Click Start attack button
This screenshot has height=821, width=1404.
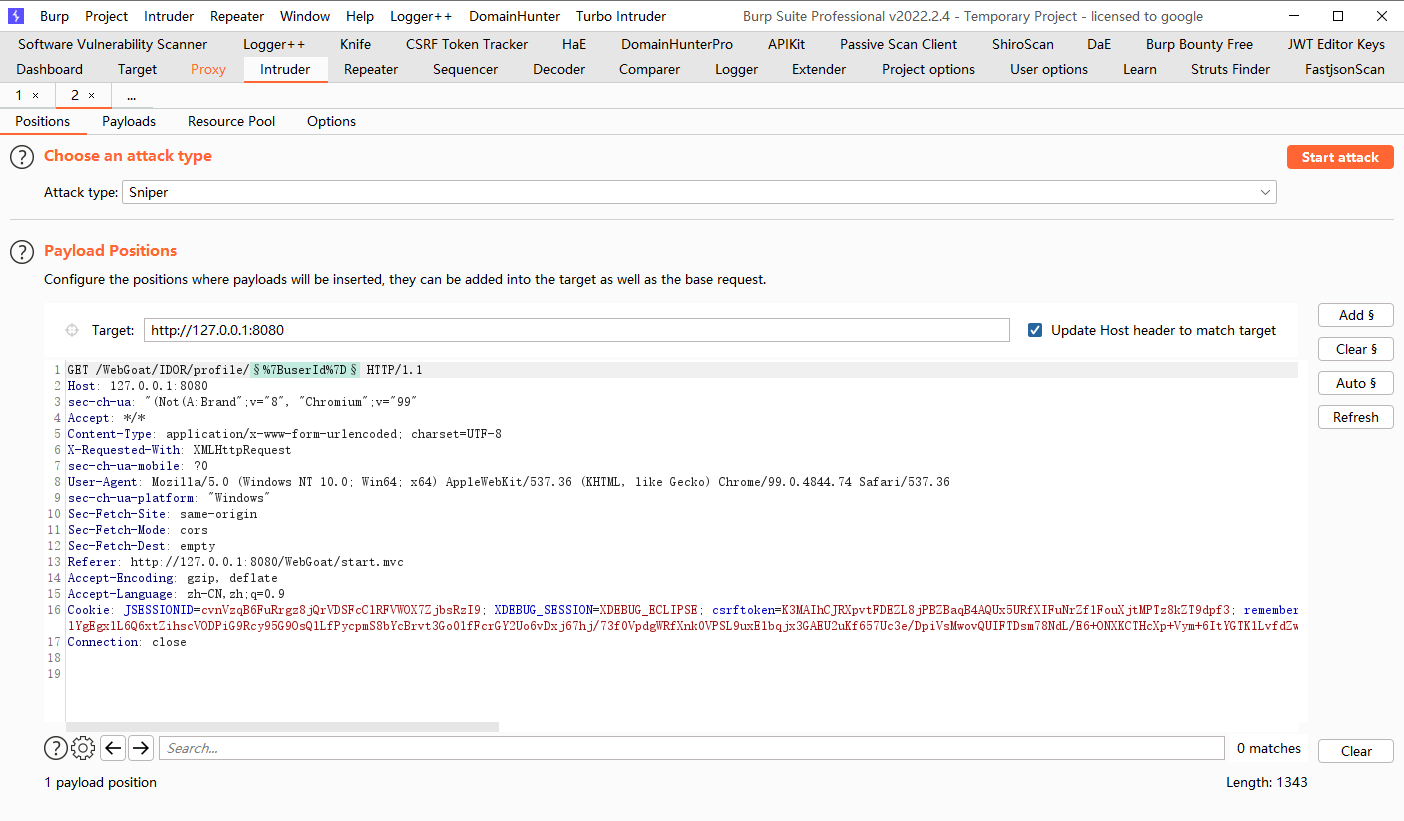click(x=1340, y=157)
